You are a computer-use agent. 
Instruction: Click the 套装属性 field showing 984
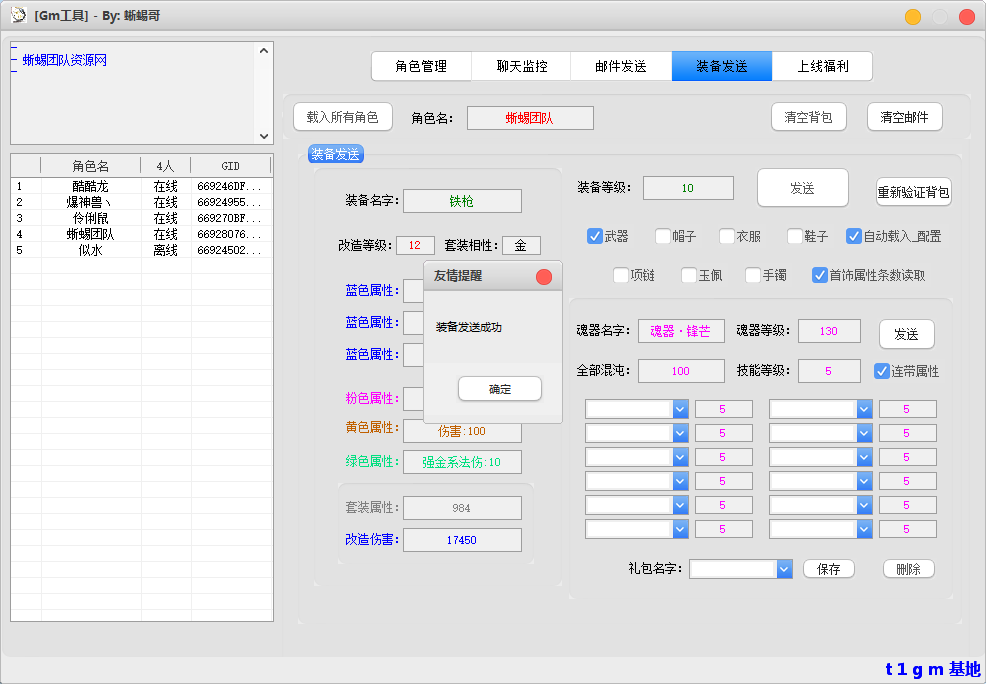tap(462, 508)
